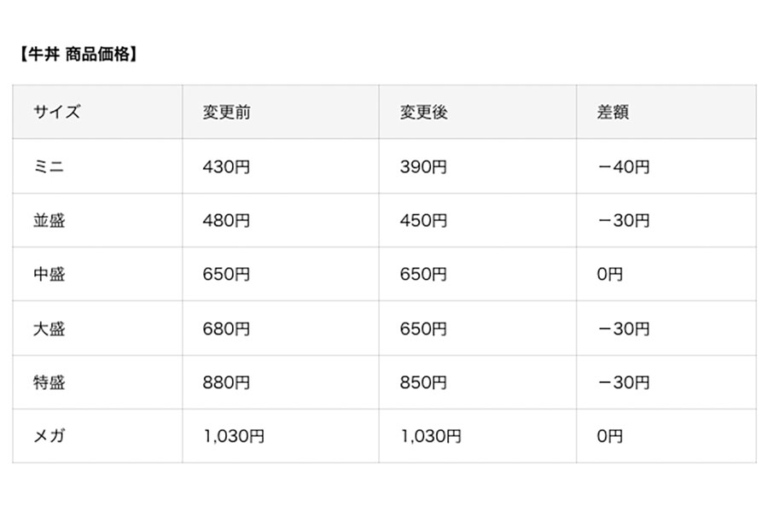Click the 大盛 size row label
The height and width of the screenshot is (512, 768).
point(49,328)
